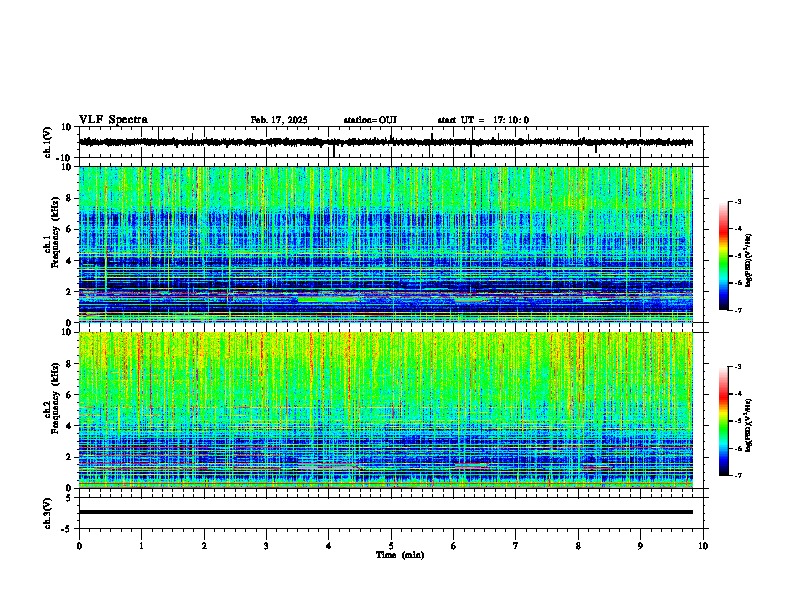Click the ch.2 spectrogram color bar

(724, 421)
